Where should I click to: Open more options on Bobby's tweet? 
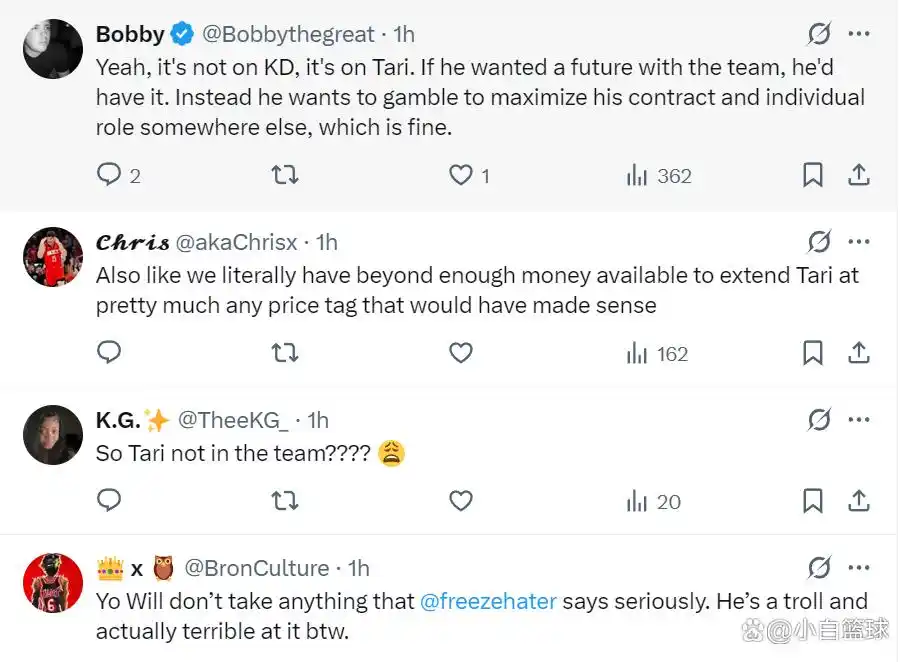[x=858, y=34]
